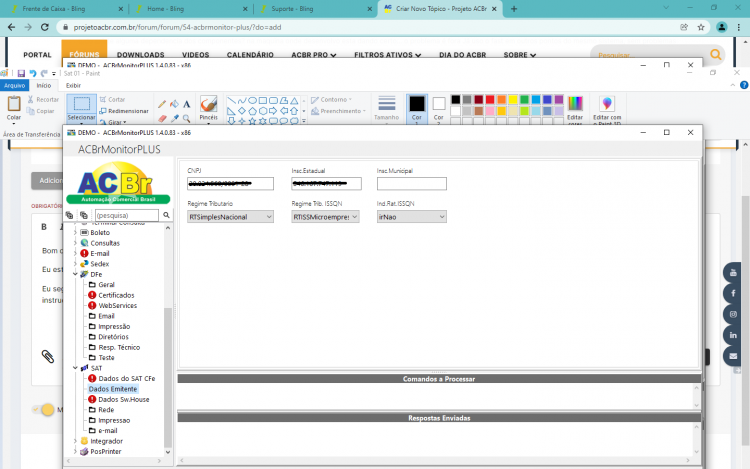Click the paperclip attachment icon
Image resolution: width=750 pixels, height=469 pixels.
point(47,356)
